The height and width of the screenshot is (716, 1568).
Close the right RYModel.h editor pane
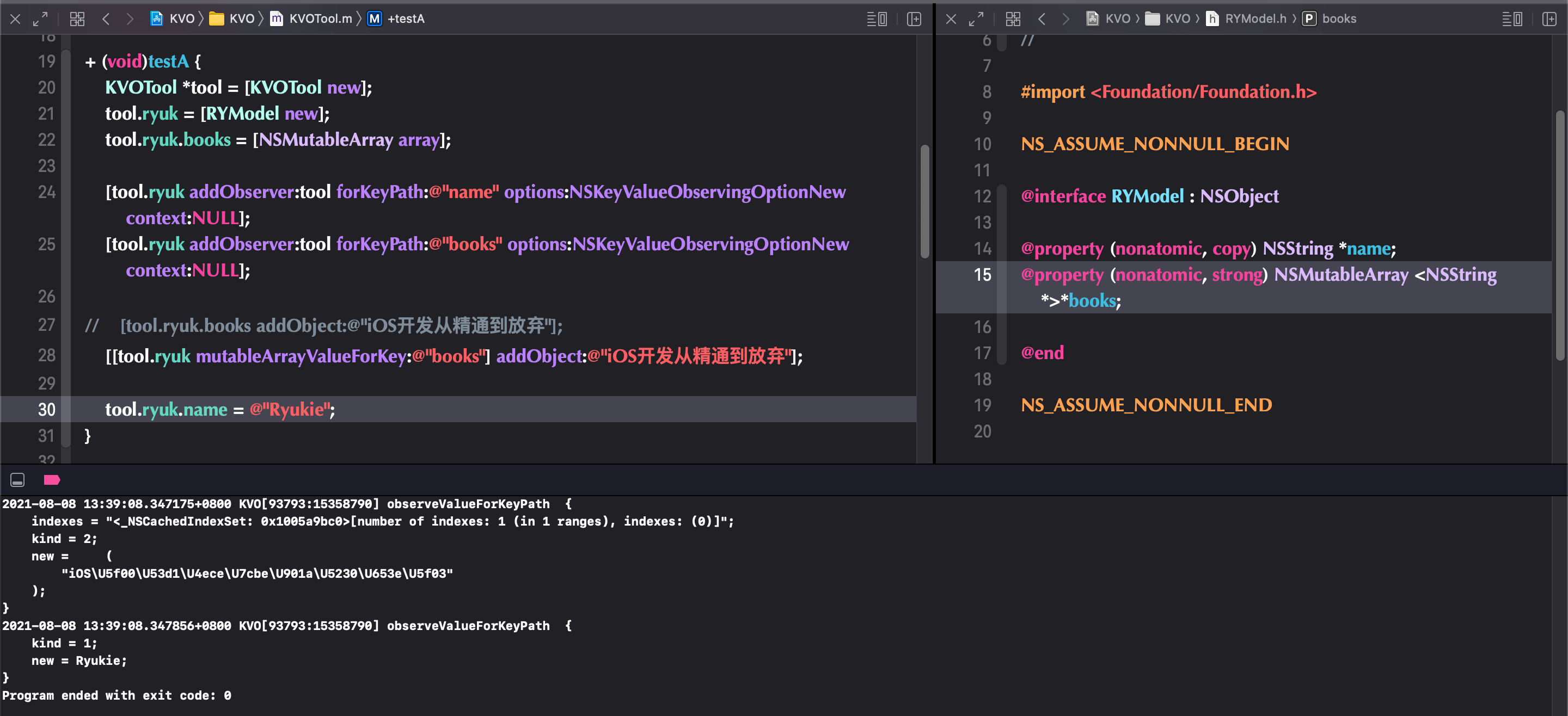tap(951, 19)
